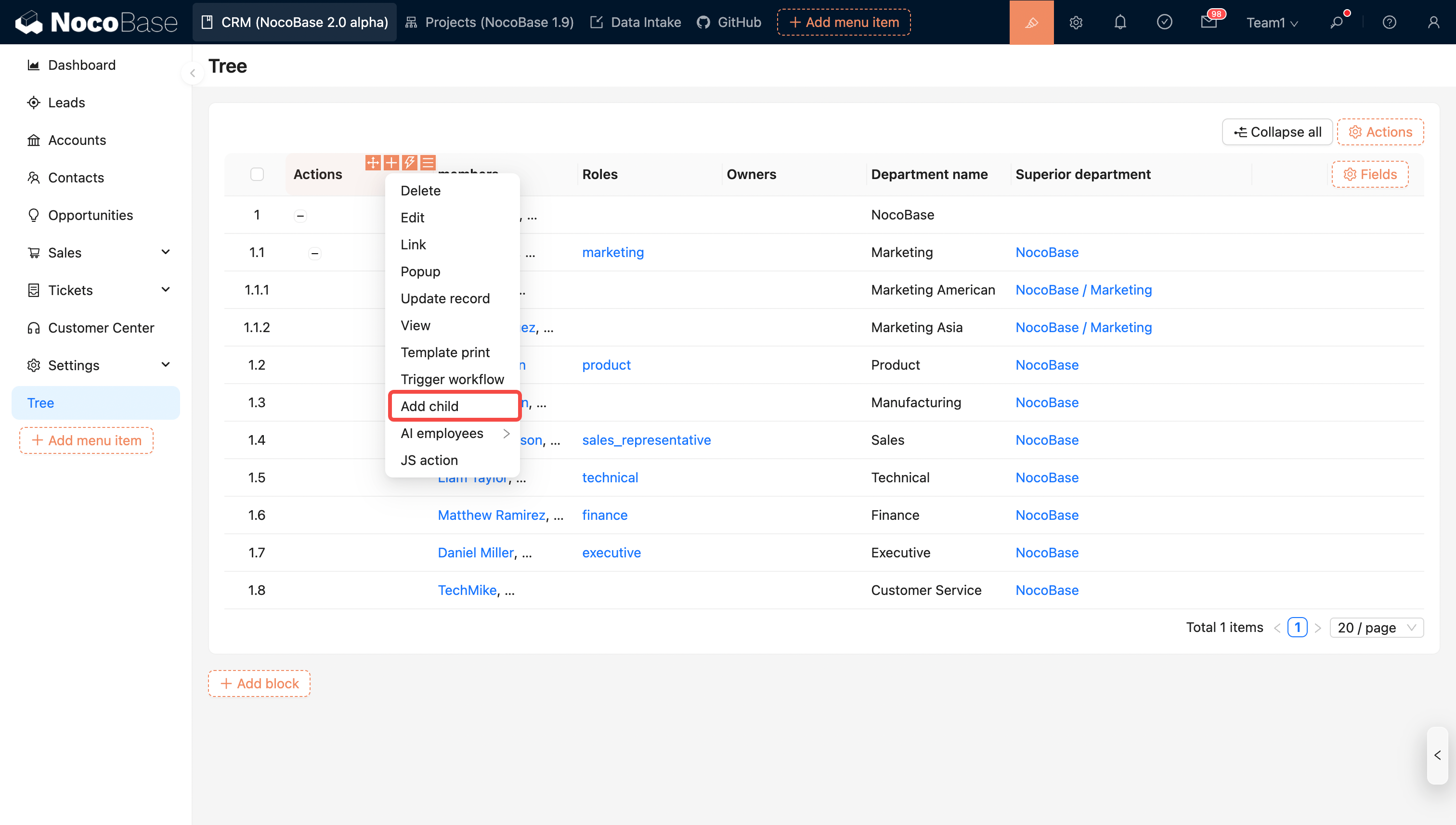Open the system settings gear icon

click(x=1076, y=22)
